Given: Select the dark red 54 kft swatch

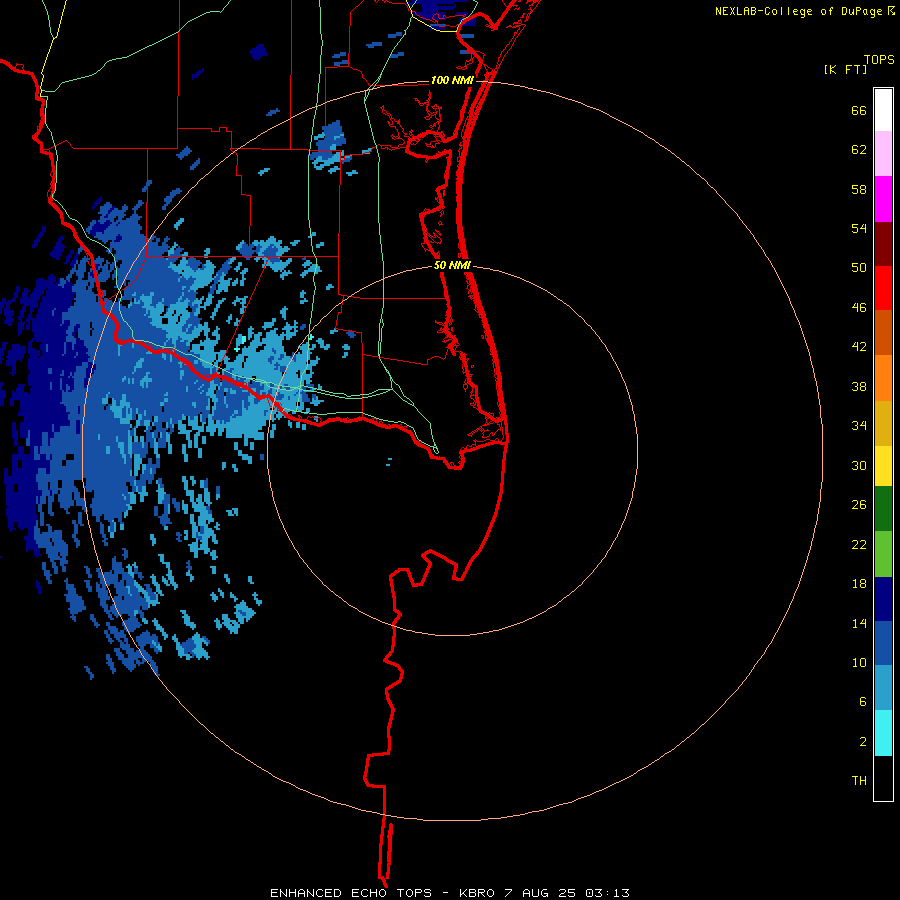Looking at the screenshot, I should pos(883,243).
